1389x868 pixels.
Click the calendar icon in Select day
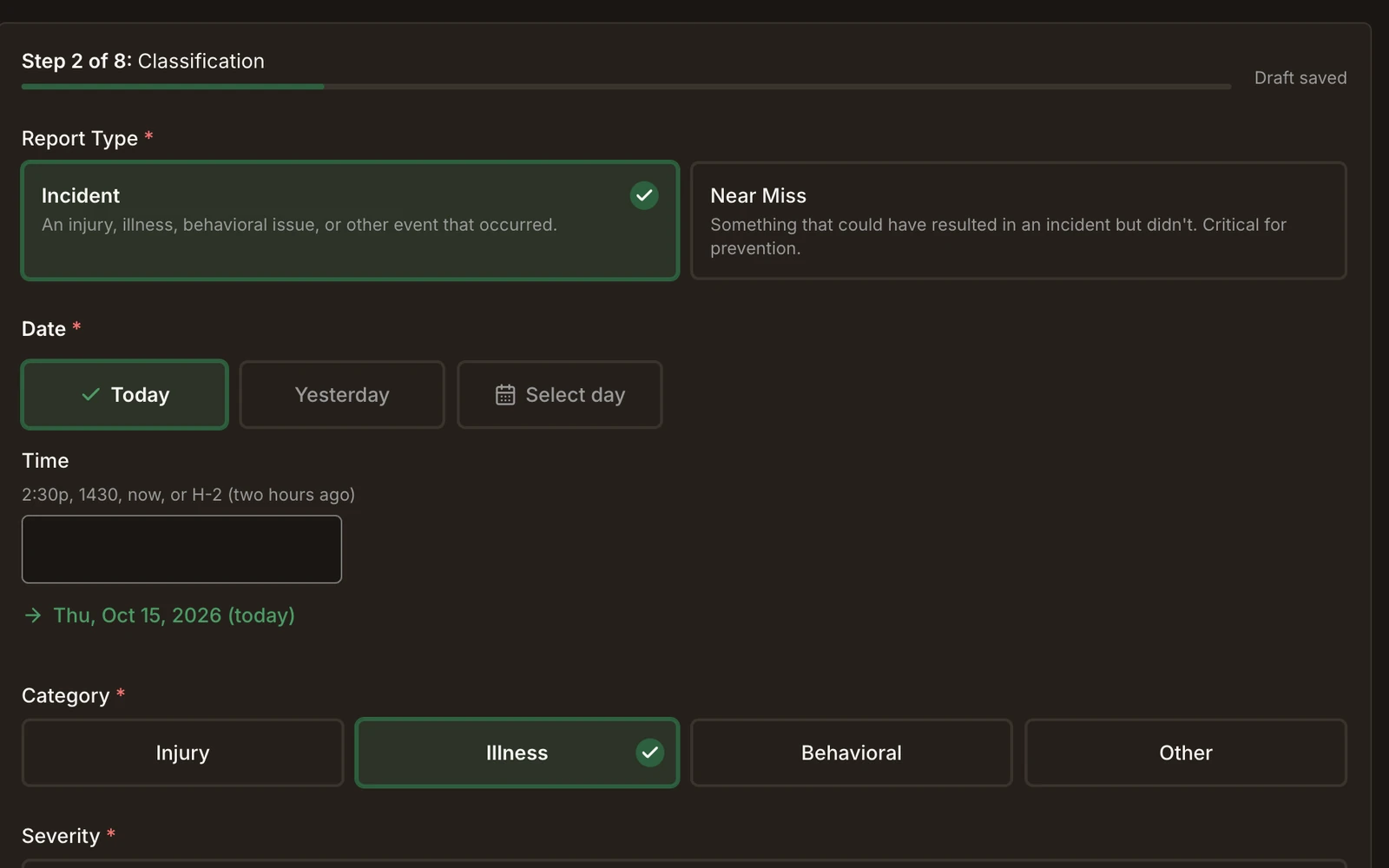505,395
